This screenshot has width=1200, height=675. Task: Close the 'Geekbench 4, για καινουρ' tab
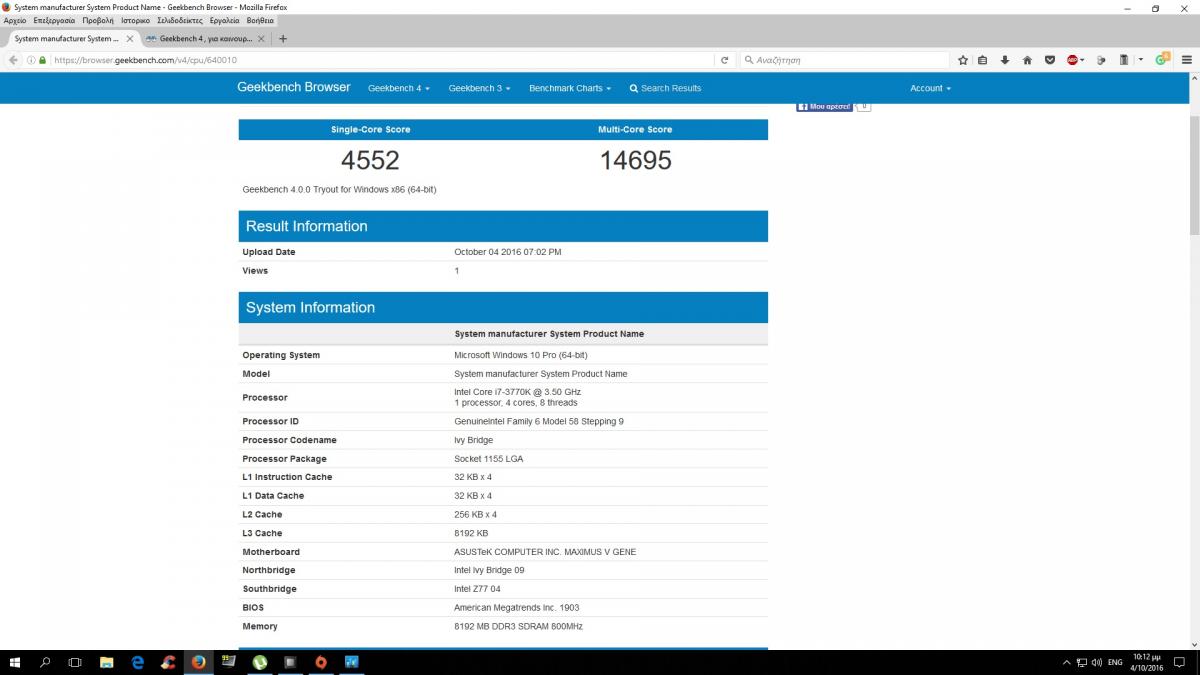[262, 39]
